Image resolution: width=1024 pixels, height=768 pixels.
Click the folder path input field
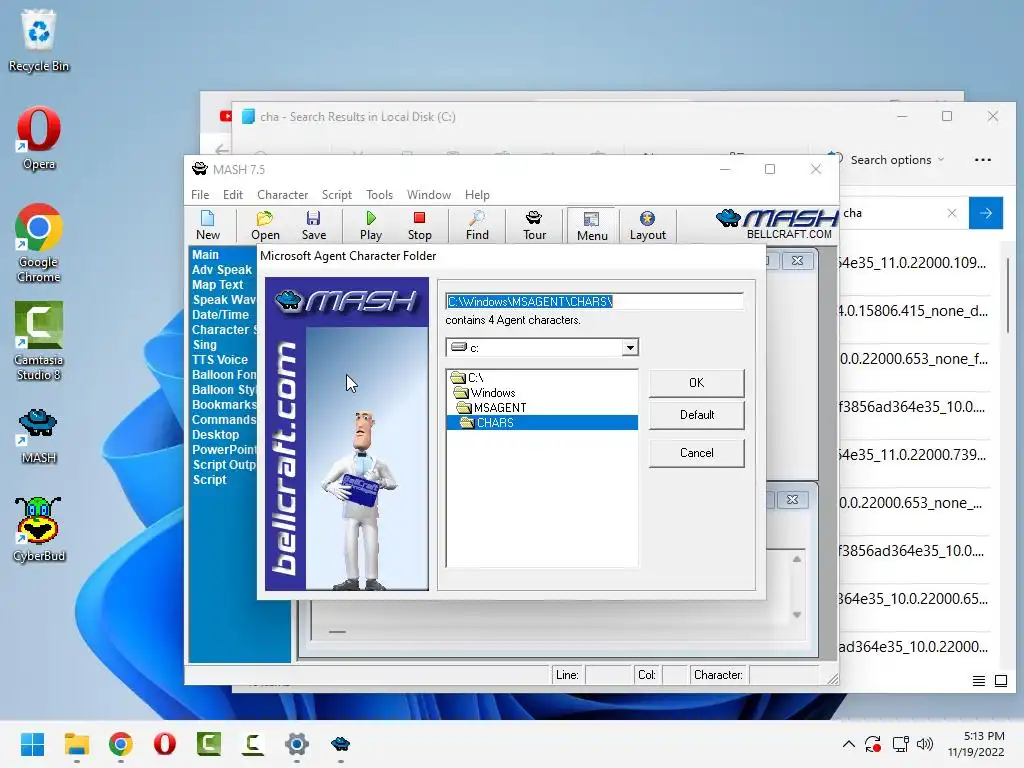594,301
